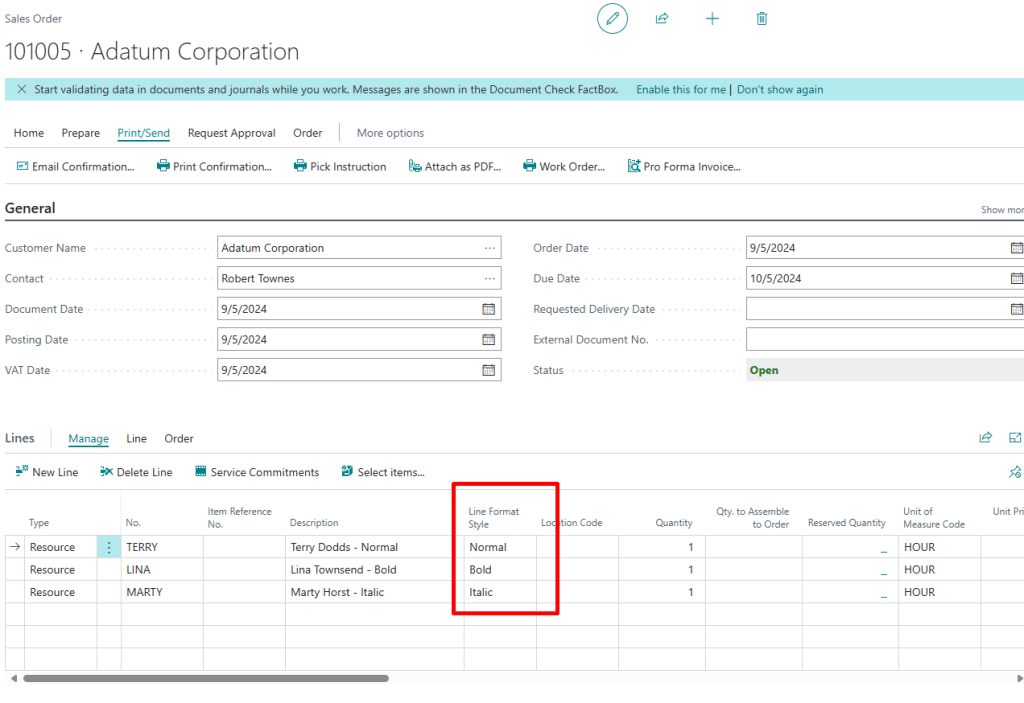The width and height of the screenshot is (1024, 703).
Task: Open the VAT Date calendar picker
Action: 489,370
